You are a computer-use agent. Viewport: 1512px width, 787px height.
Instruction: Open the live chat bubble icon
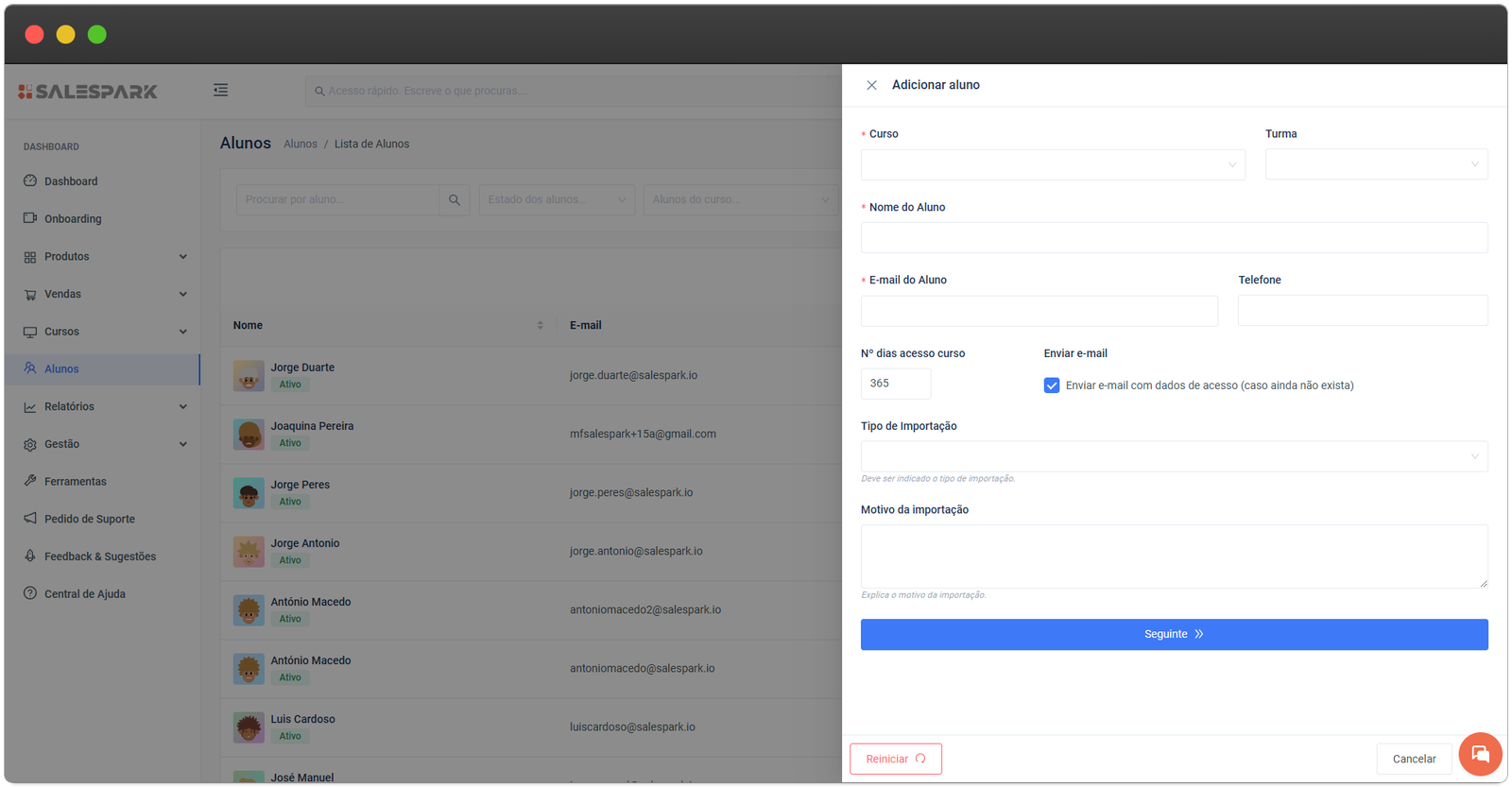(1480, 754)
